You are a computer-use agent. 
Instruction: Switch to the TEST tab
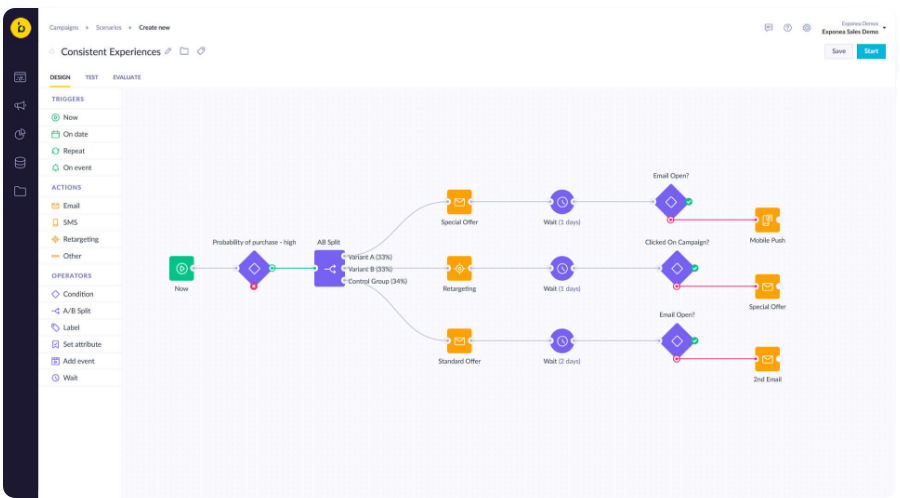tap(92, 77)
